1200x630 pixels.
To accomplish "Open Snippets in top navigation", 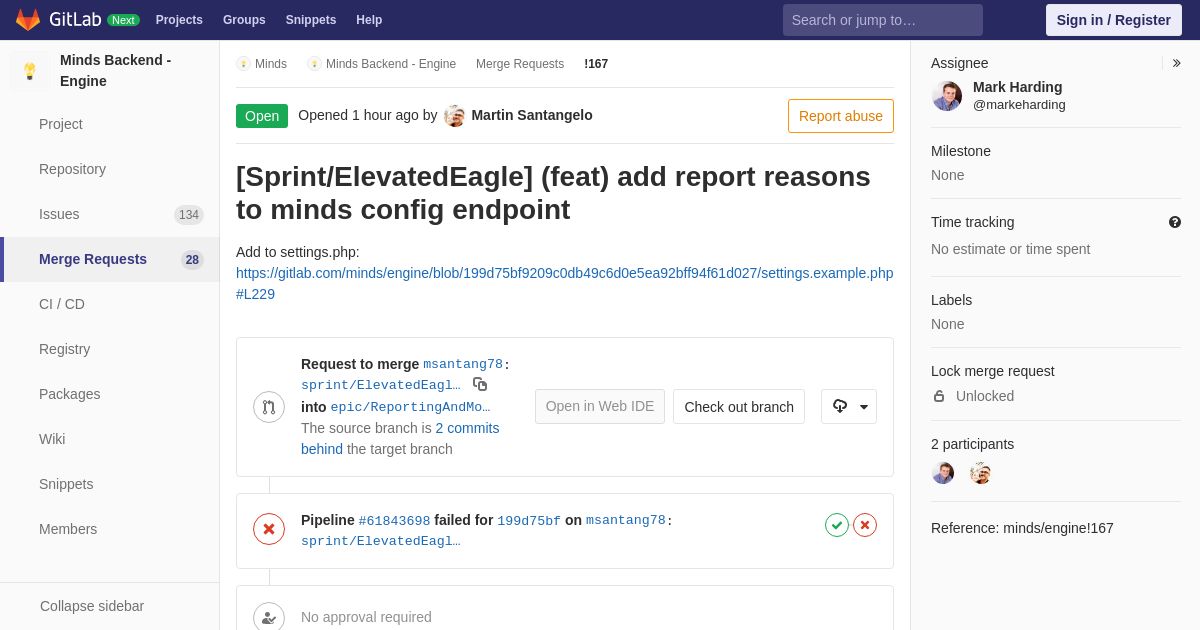I will pyautogui.click(x=311, y=20).
